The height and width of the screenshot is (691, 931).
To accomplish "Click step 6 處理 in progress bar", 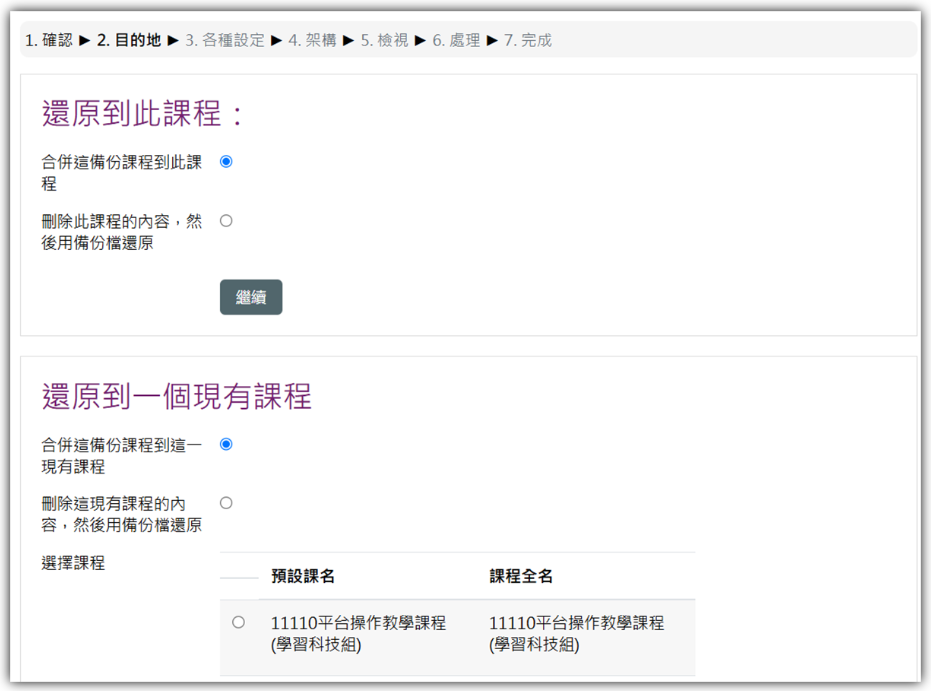I will click(456, 40).
